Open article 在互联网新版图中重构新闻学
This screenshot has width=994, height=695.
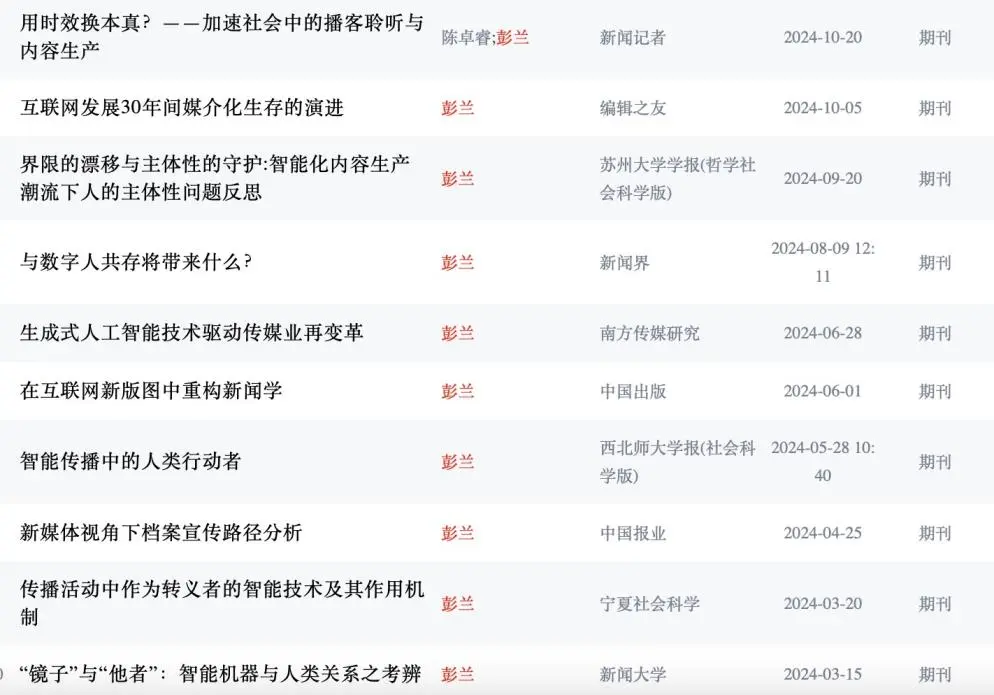(151, 391)
